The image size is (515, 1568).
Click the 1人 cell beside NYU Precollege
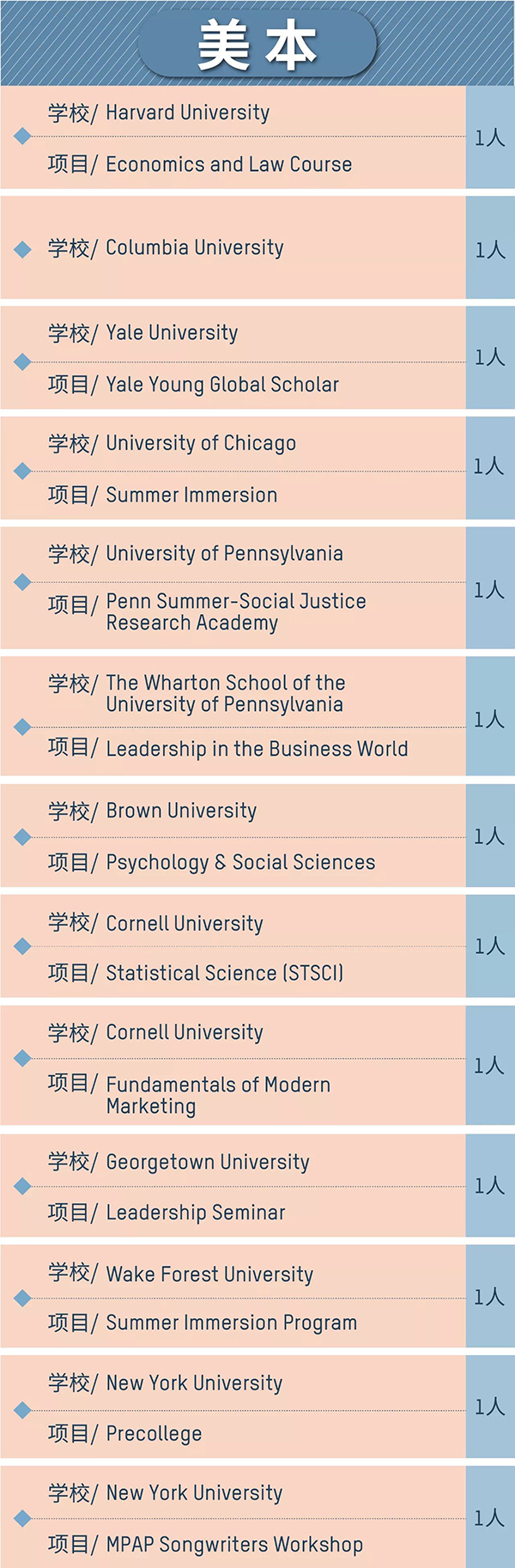[490, 1407]
